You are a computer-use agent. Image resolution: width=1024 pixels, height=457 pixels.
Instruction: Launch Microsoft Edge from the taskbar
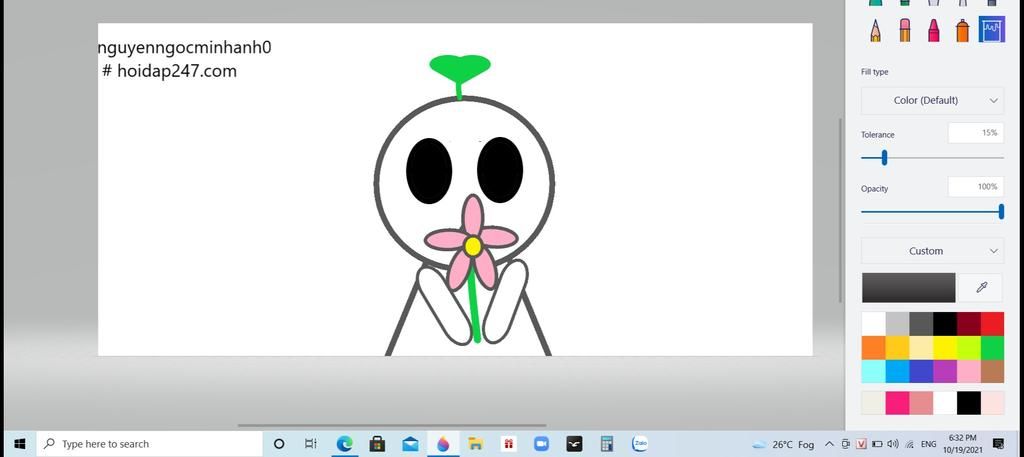pos(344,444)
